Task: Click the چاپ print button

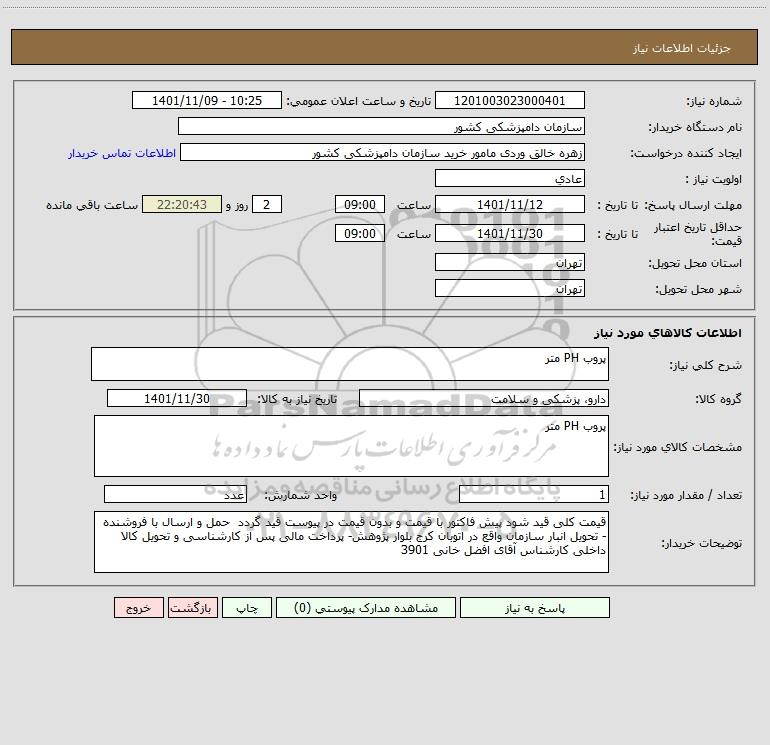Action: point(247,608)
